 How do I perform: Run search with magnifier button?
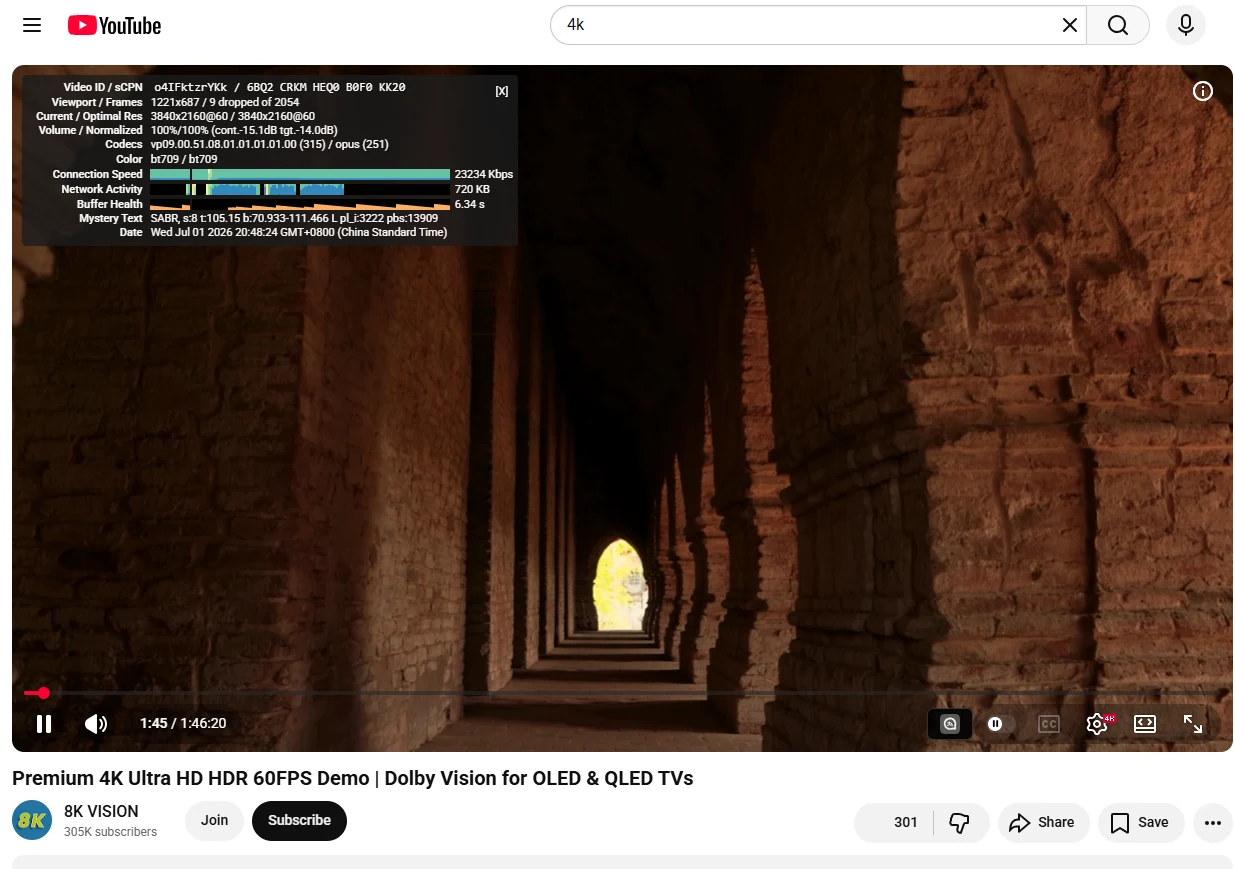pyautogui.click(x=1117, y=25)
